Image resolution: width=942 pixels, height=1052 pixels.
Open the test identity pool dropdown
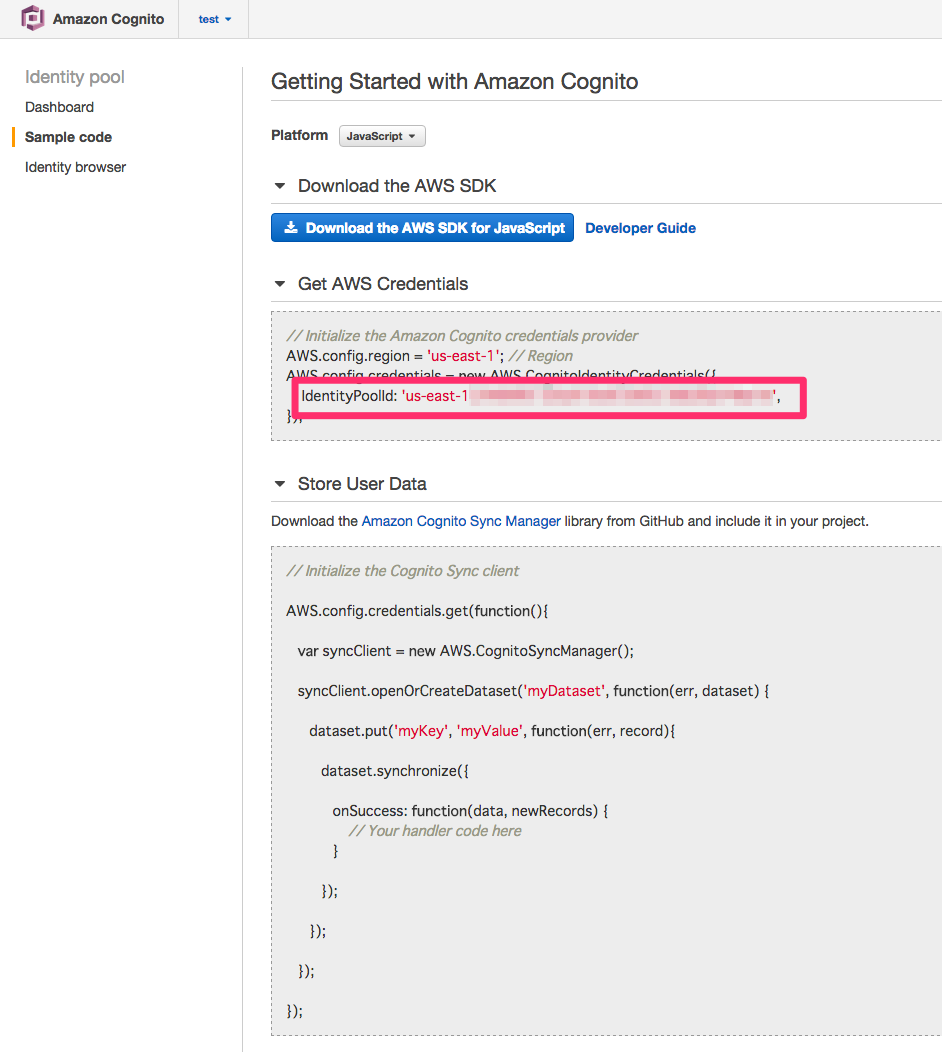215,19
